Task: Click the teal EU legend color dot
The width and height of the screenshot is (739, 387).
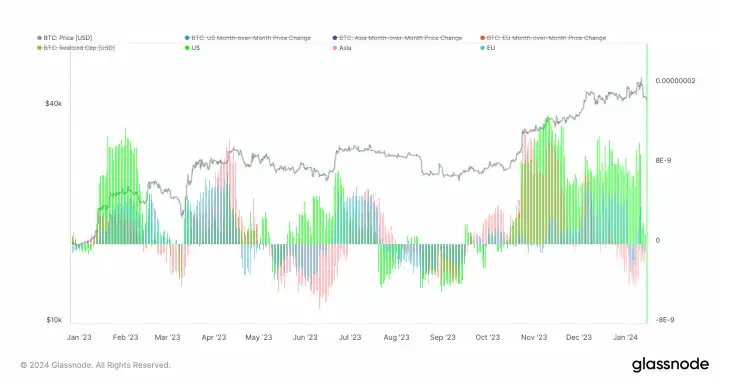Action: [482, 48]
